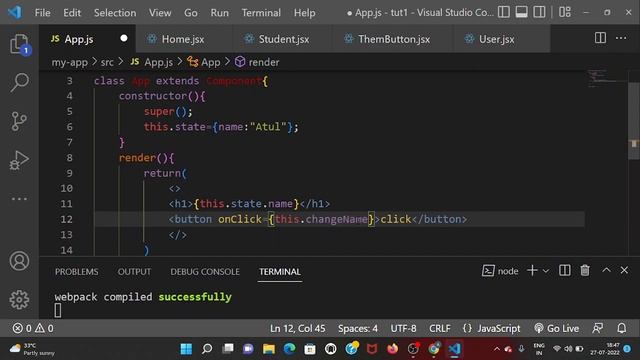The height and width of the screenshot is (360, 640).
Task: Switch to ThemButton.jsx tab
Action: 394,39
